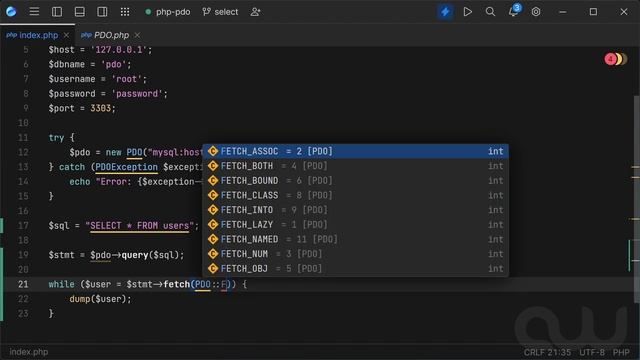640x360 pixels.
Task: Click the PDOException class name
Action: tap(126, 167)
